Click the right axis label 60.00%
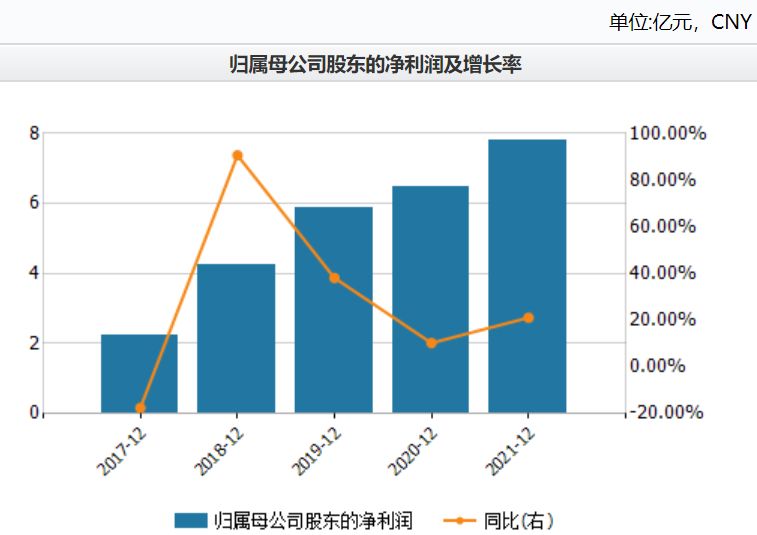 [x=663, y=226]
